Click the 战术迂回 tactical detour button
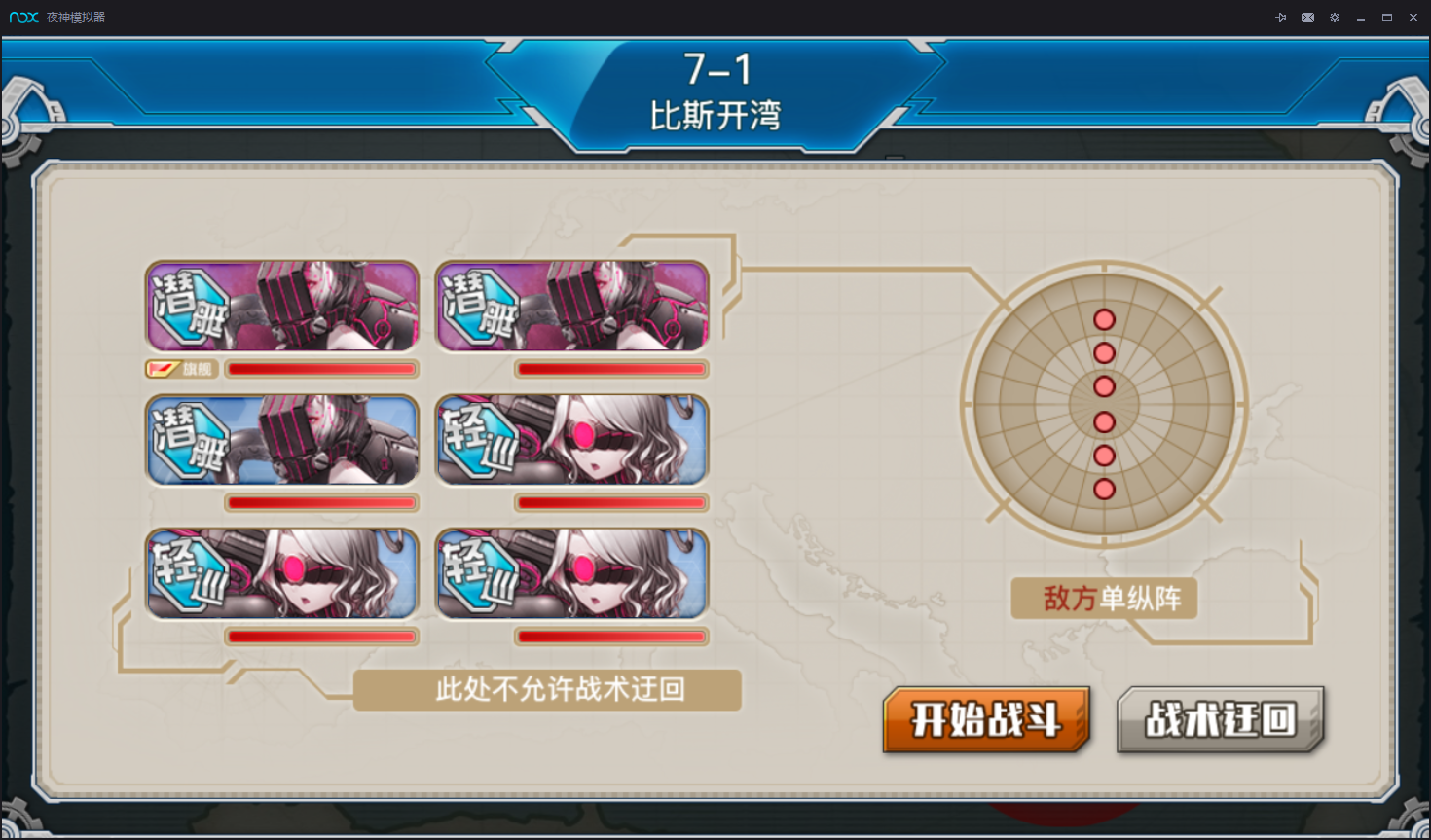 tap(1221, 720)
